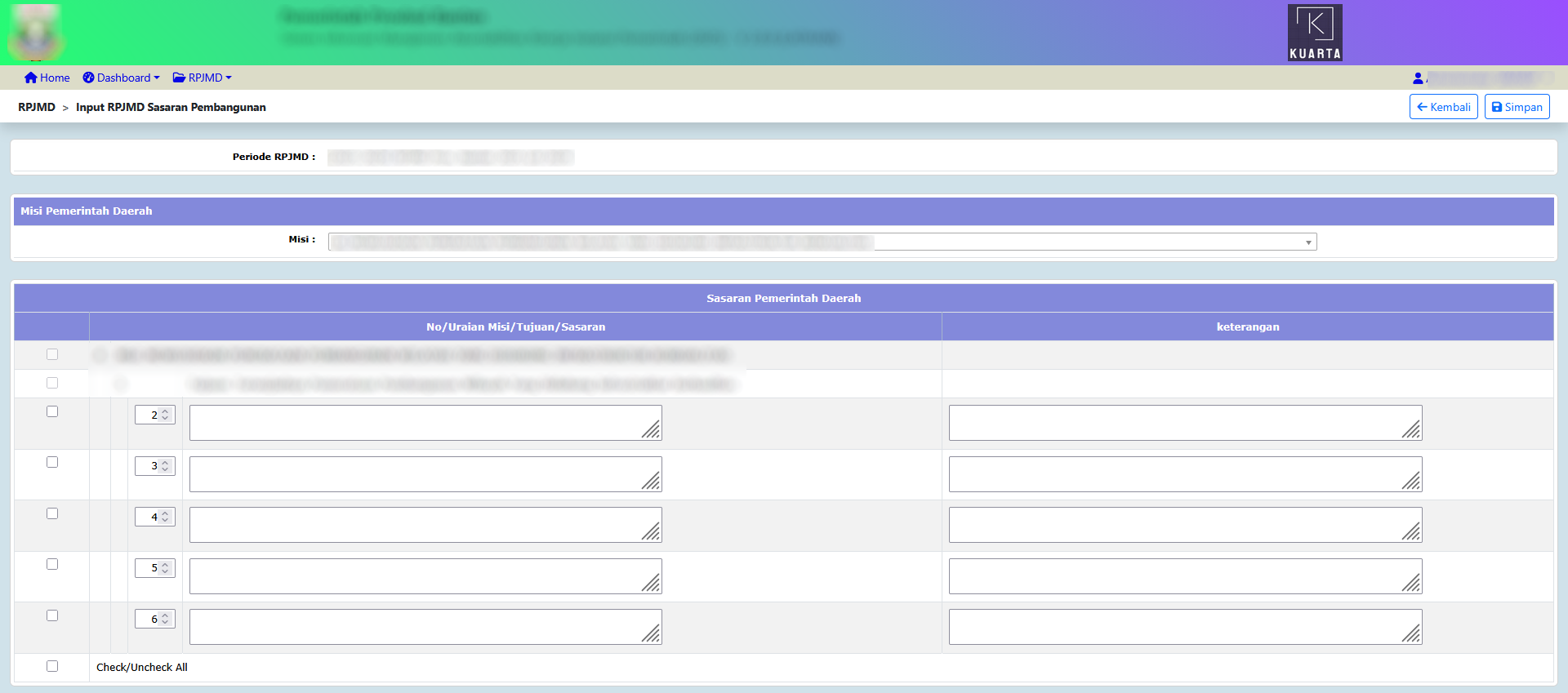1568x693 pixels.
Task: Click RPJMD in the breadcrumb
Action: 37,107
